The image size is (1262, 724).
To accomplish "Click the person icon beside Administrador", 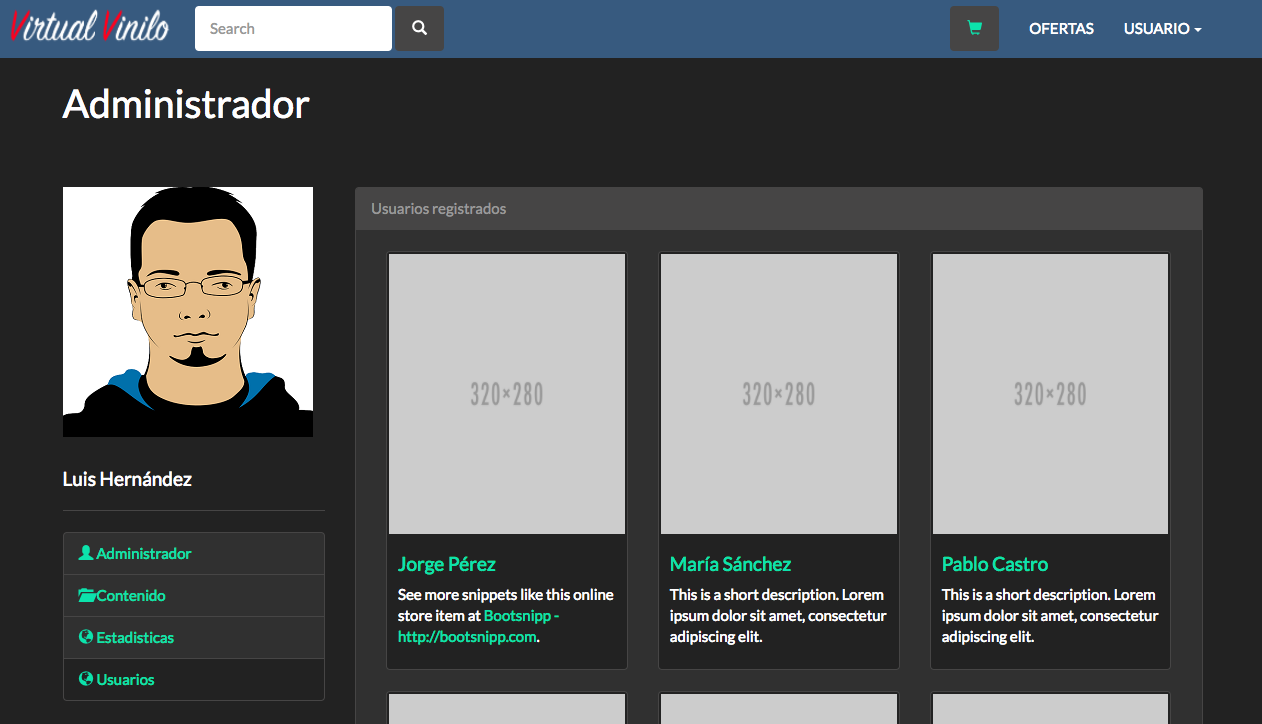I will click(86, 553).
